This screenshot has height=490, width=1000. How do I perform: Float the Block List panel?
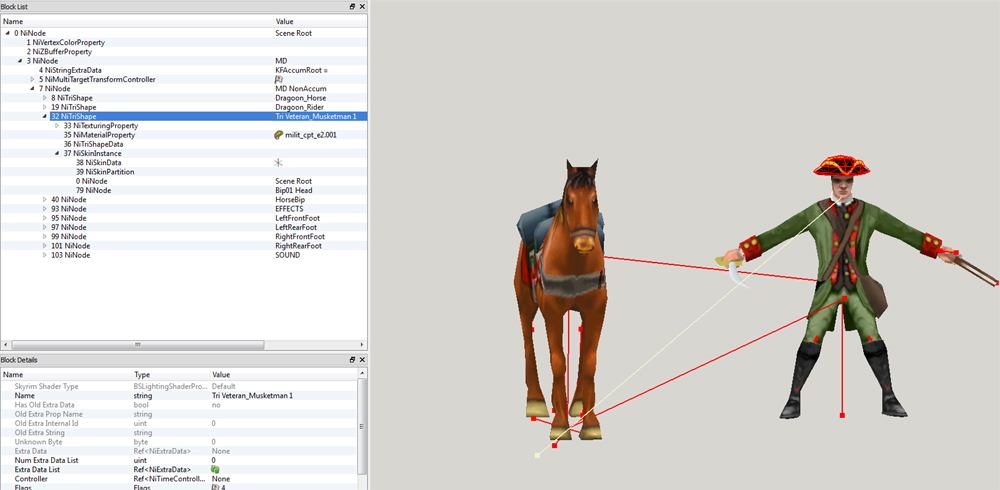(352, 6)
